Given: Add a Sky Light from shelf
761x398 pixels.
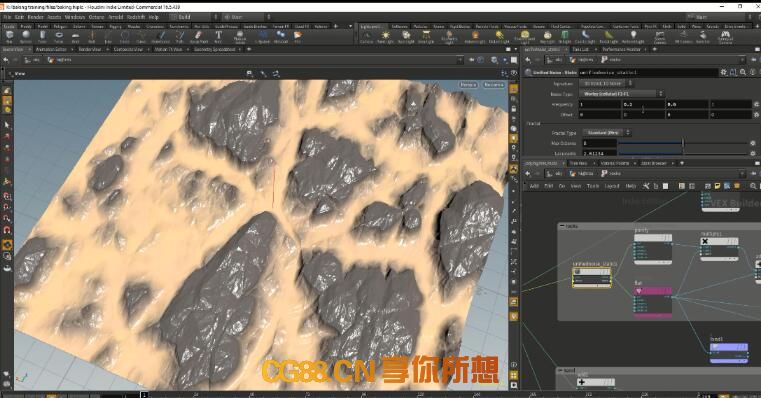Looking at the screenshot, I should click(x=547, y=36).
